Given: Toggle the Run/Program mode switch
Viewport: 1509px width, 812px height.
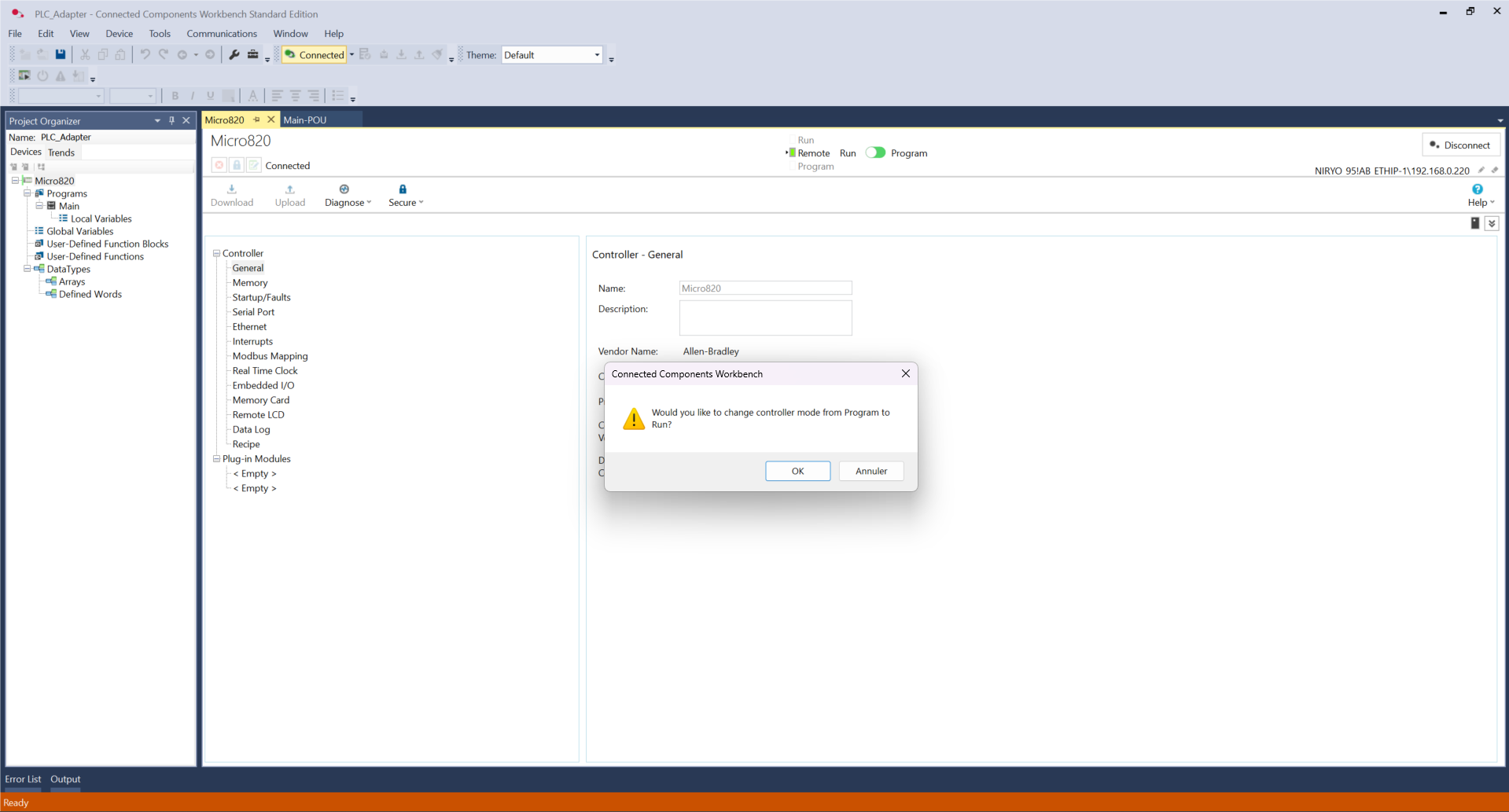Looking at the screenshot, I should (875, 152).
